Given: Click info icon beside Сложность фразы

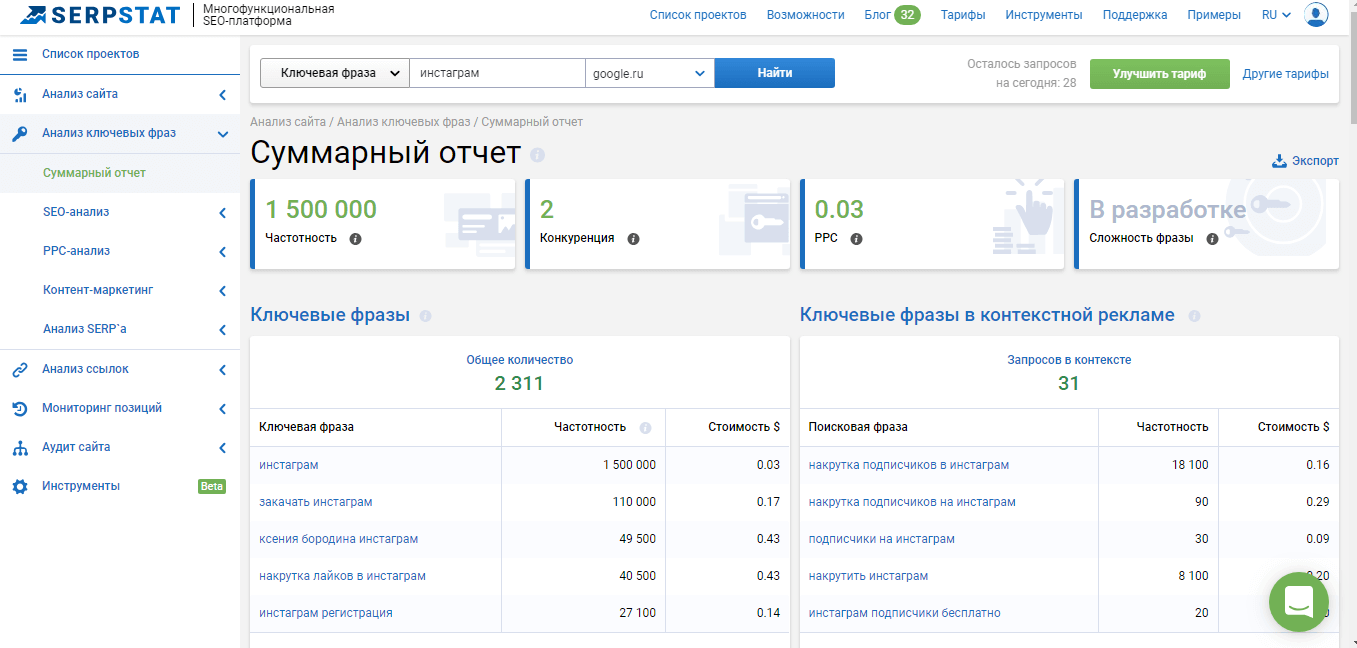Looking at the screenshot, I should (1212, 239).
